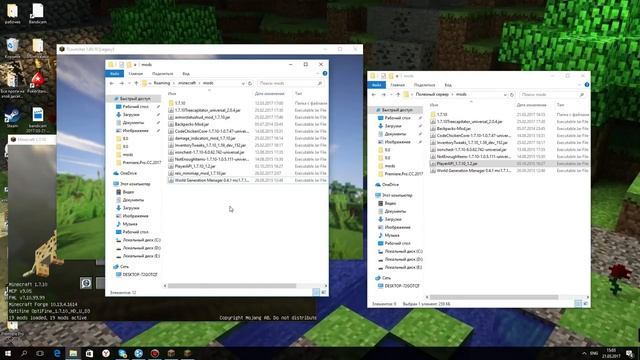Viewport: 640px width, 360px height.
Task: Open recent locations dropdown in Полезный сервер window
Action: tap(391, 95)
